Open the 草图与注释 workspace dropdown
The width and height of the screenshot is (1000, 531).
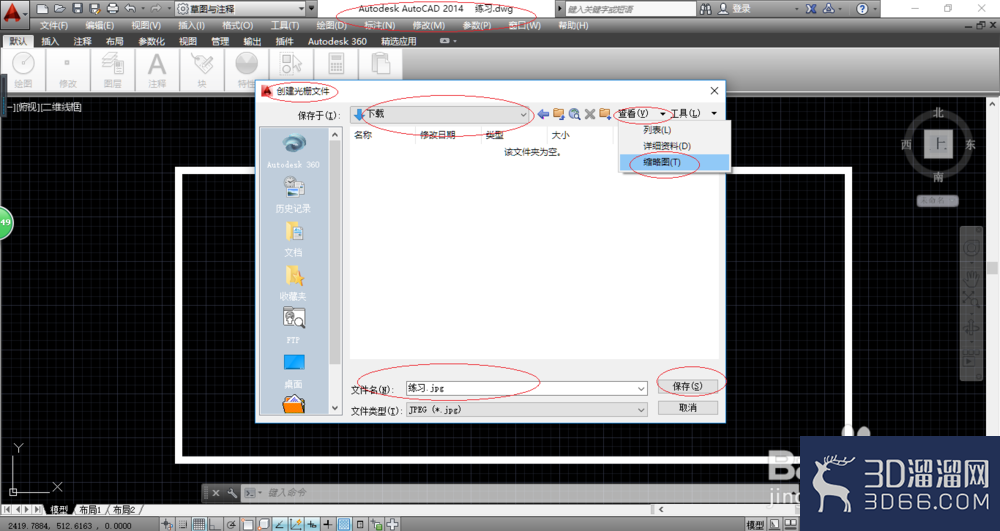click(240, 9)
